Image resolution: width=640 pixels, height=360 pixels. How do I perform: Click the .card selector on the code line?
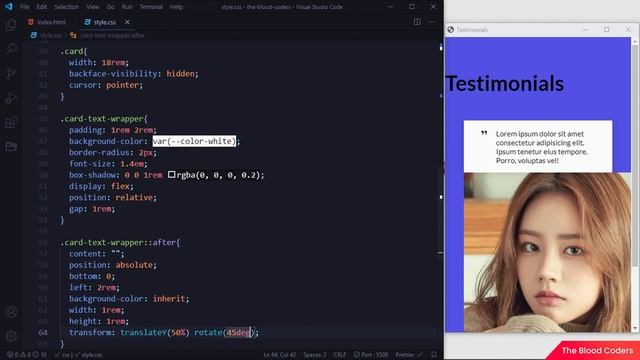[x=71, y=51]
